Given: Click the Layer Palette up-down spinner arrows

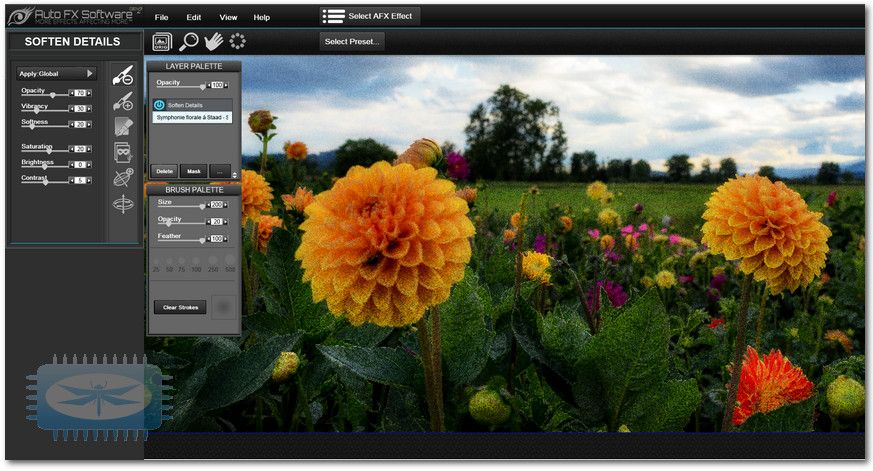Looking at the screenshot, I should coord(234,175).
